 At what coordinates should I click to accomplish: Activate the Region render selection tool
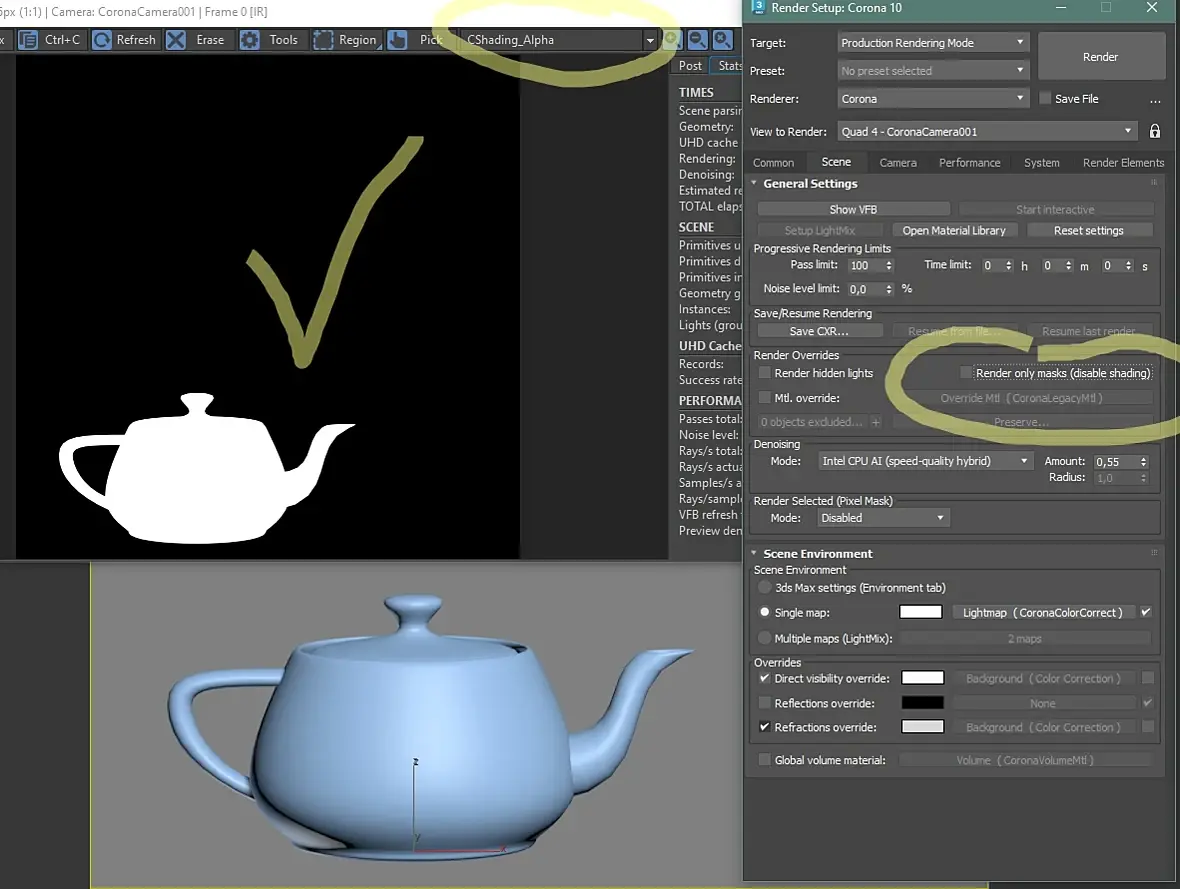pos(323,40)
